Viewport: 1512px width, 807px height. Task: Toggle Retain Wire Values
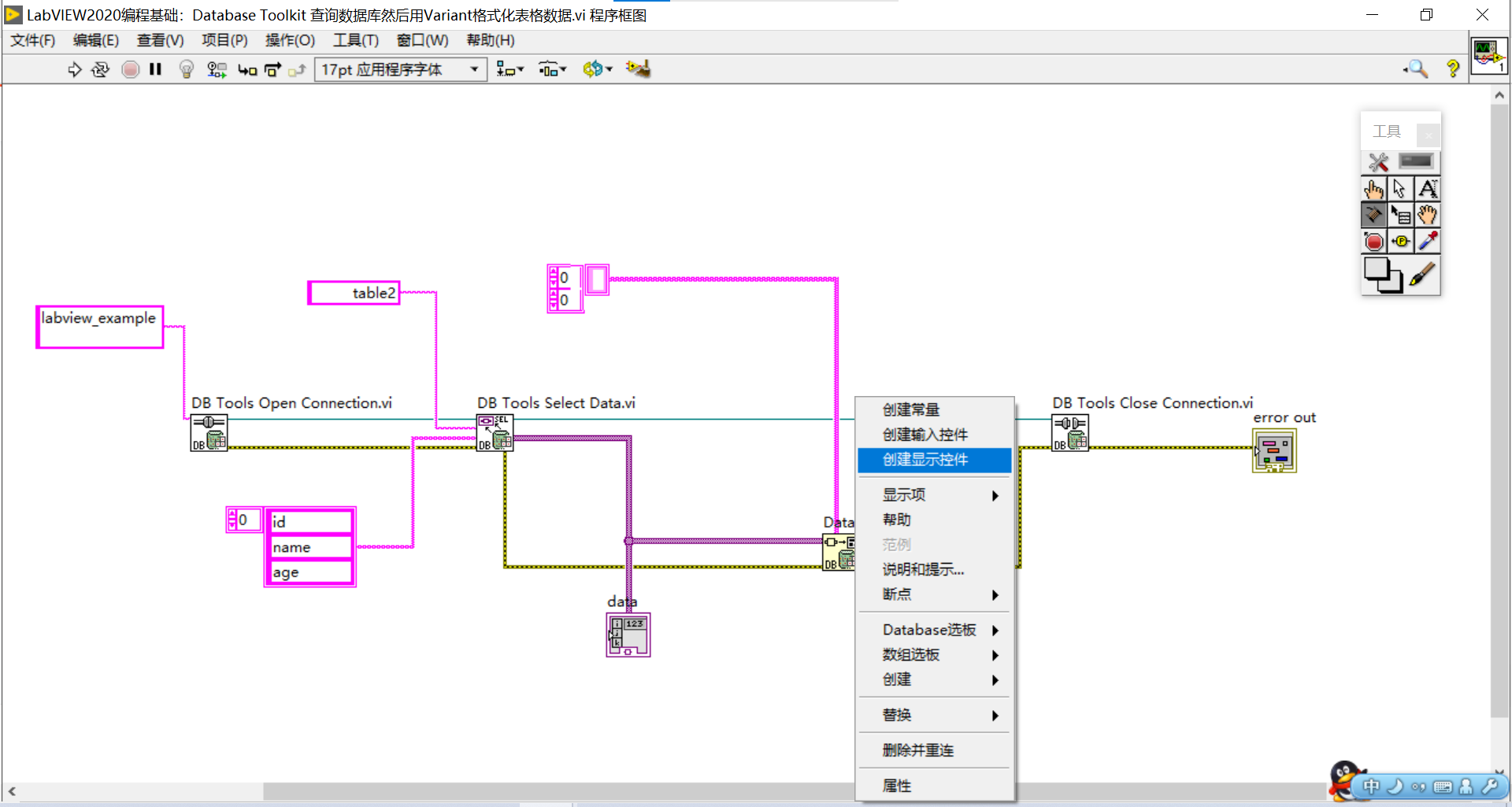point(217,69)
